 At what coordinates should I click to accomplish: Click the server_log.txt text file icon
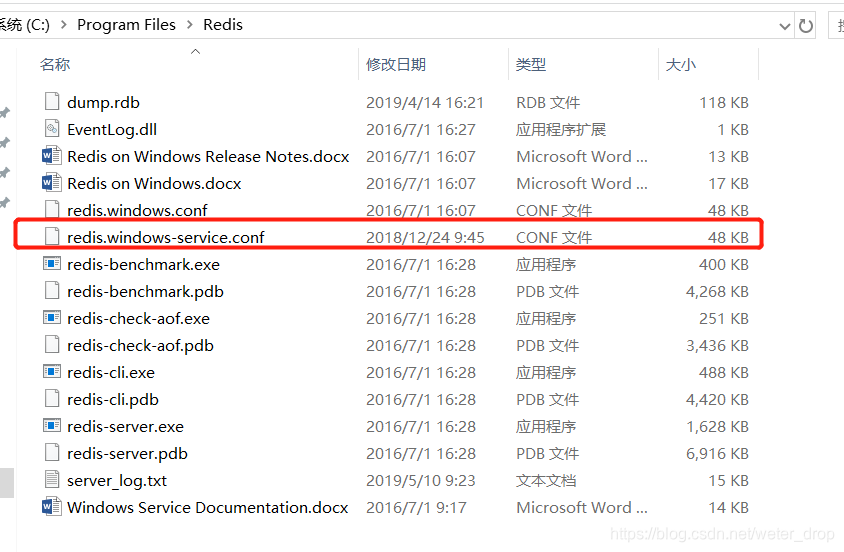click(x=52, y=479)
